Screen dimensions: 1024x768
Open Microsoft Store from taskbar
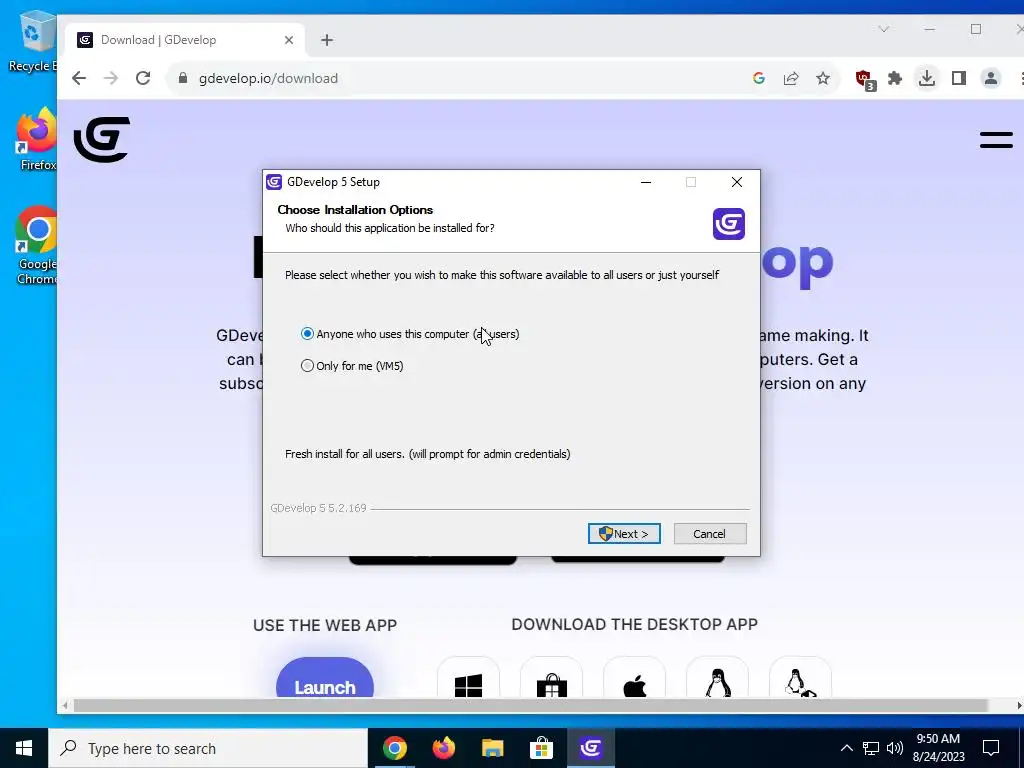tap(541, 748)
